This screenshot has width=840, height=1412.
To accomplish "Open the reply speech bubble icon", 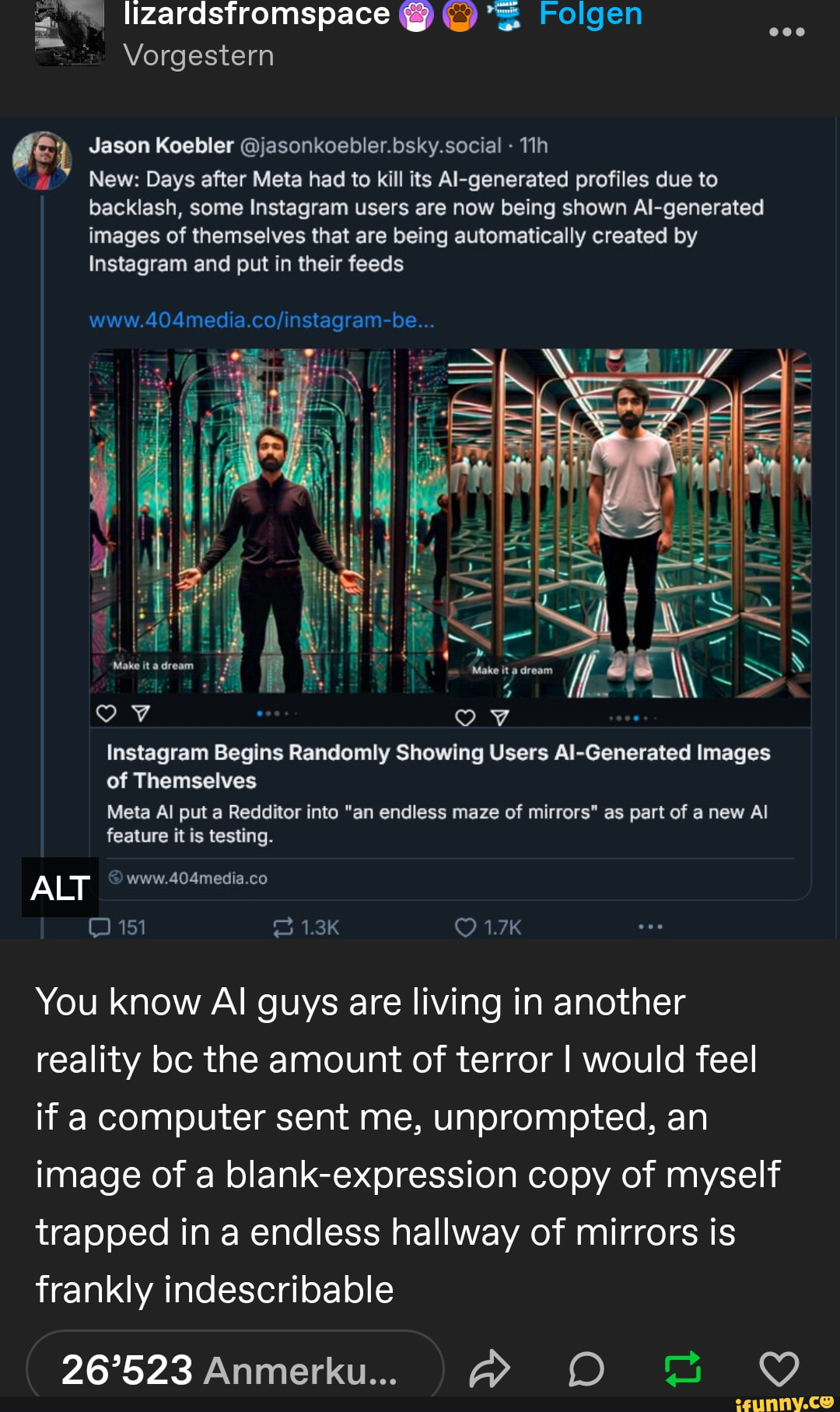I will tap(586, 1369).
